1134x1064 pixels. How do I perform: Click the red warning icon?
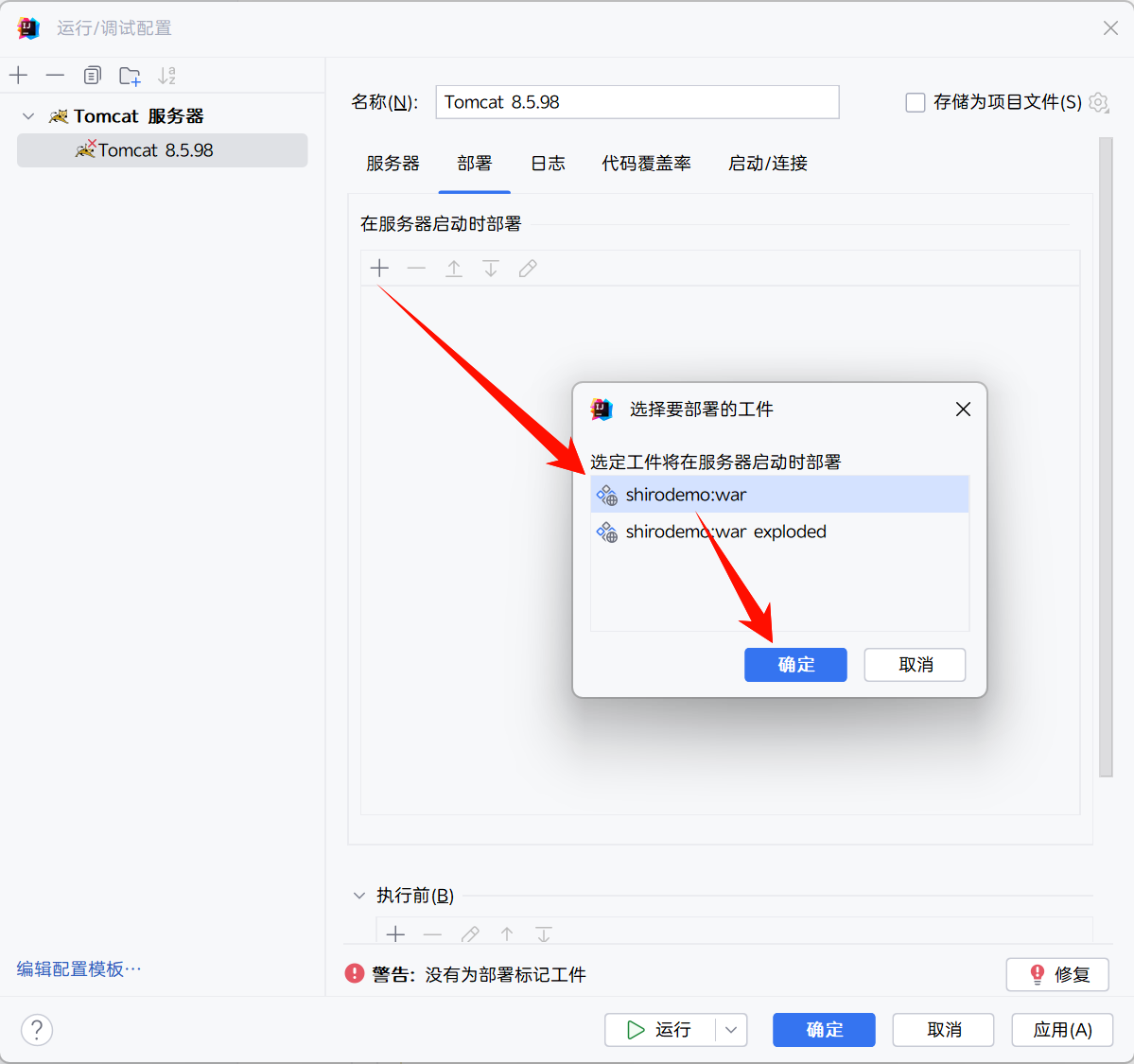(355, 973)
